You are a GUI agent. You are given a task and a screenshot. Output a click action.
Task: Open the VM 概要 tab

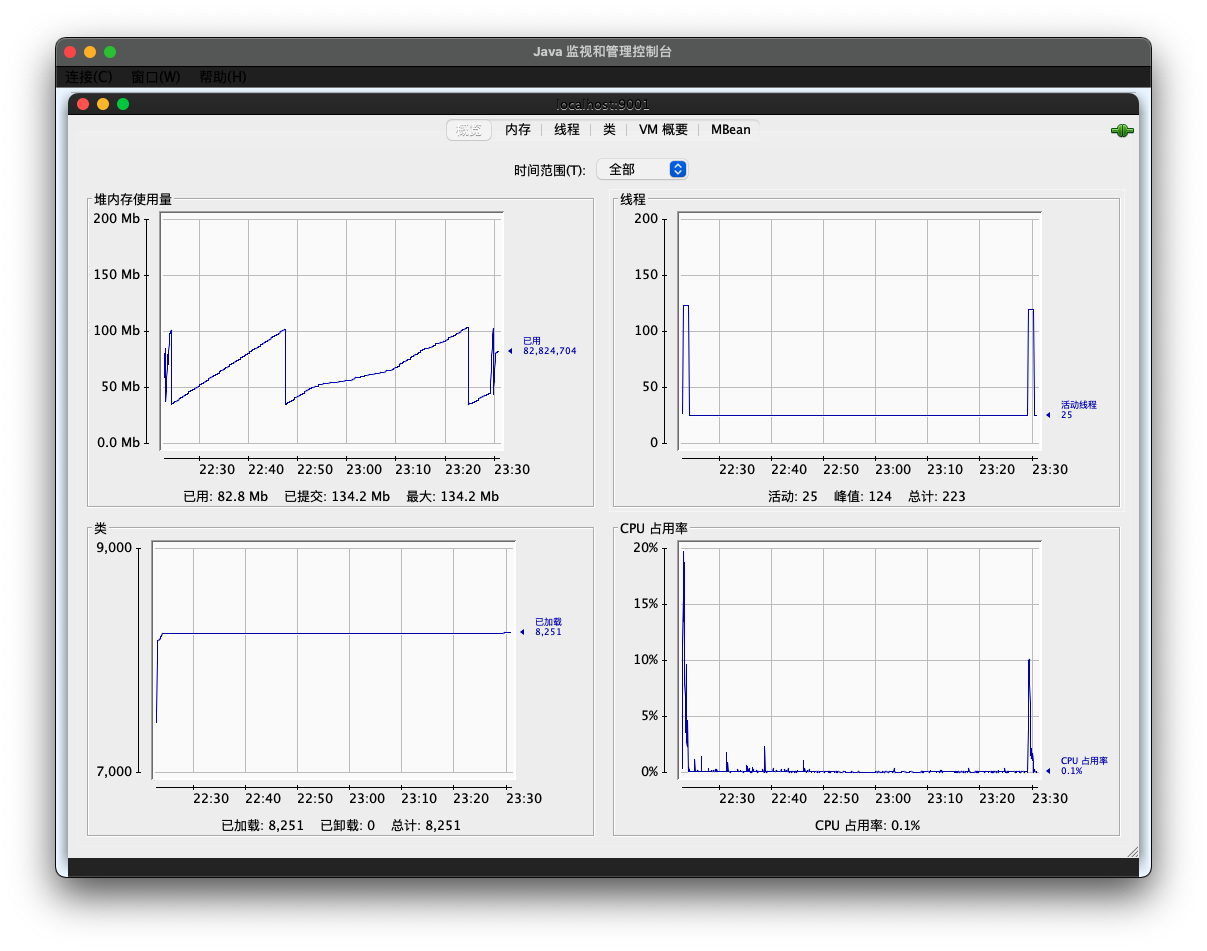pyautogui.click(x=663, y=130)
